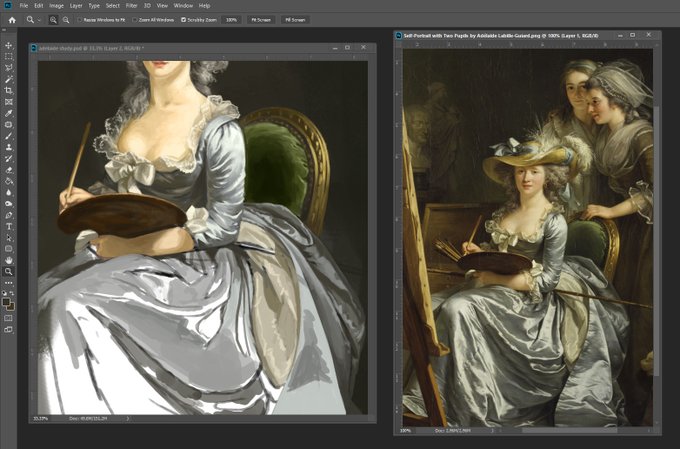Select the Eraser tool

(x=8, y=170)
